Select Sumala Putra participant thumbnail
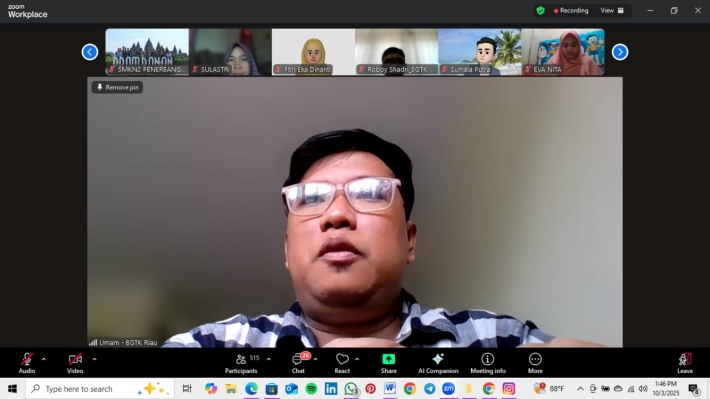The image size is (710, 399). coord(480,52)
